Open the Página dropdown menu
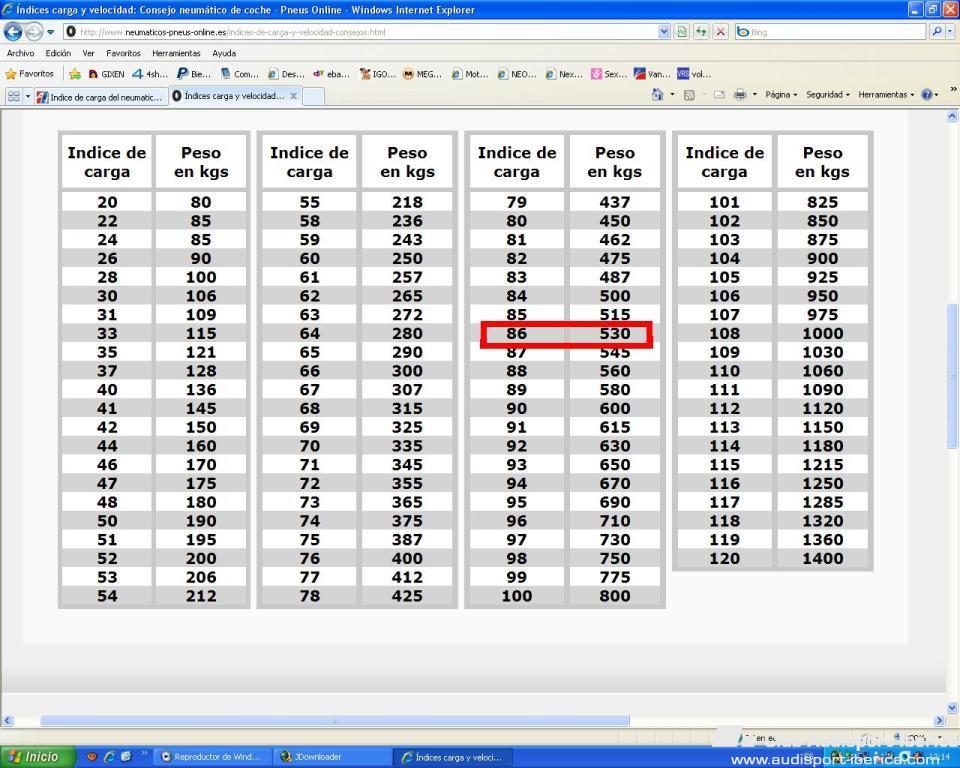Viewport: 960px width, 768px height. point(780,95)
